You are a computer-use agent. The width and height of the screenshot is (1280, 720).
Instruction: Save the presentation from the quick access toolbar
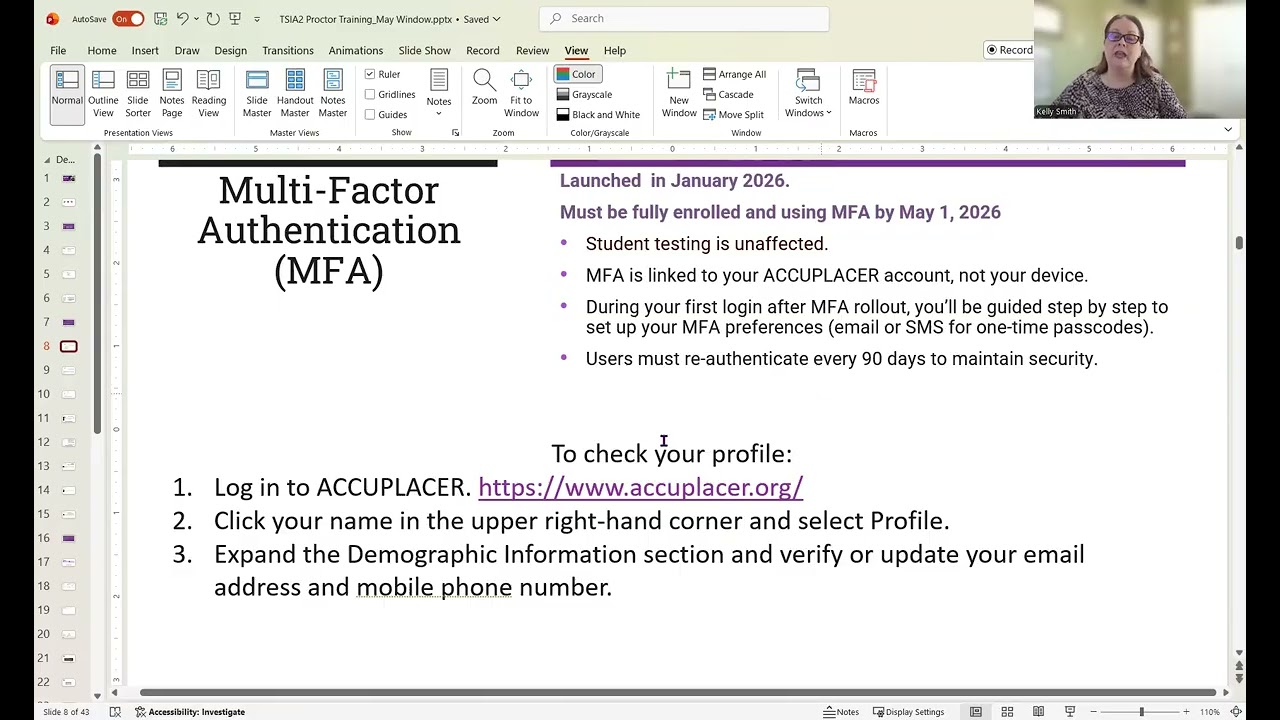pos(159,18)
